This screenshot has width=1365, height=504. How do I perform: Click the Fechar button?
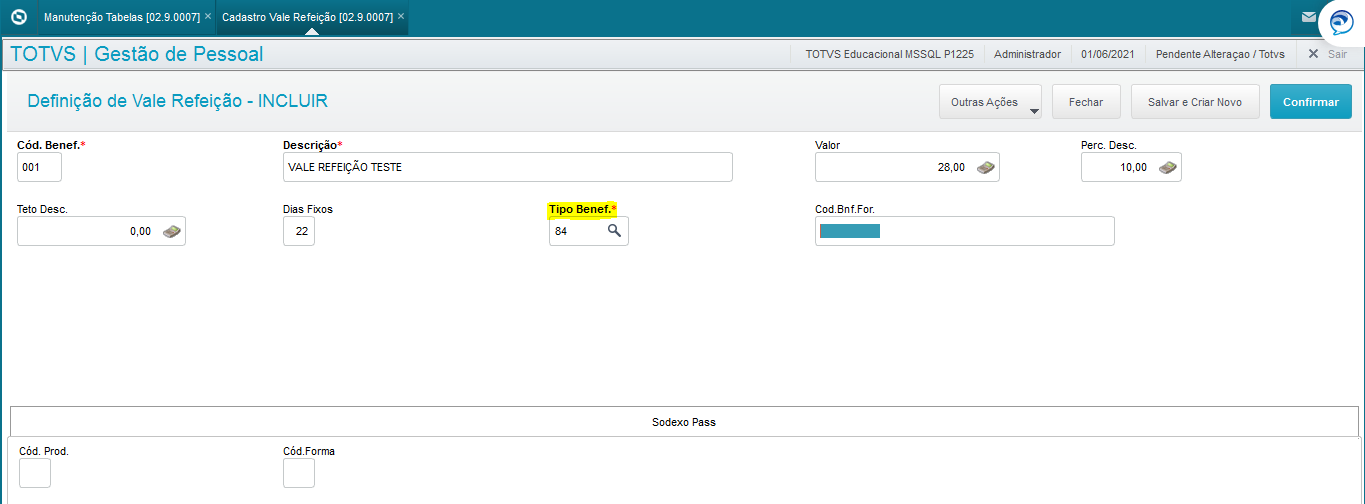pos(1086,102)
